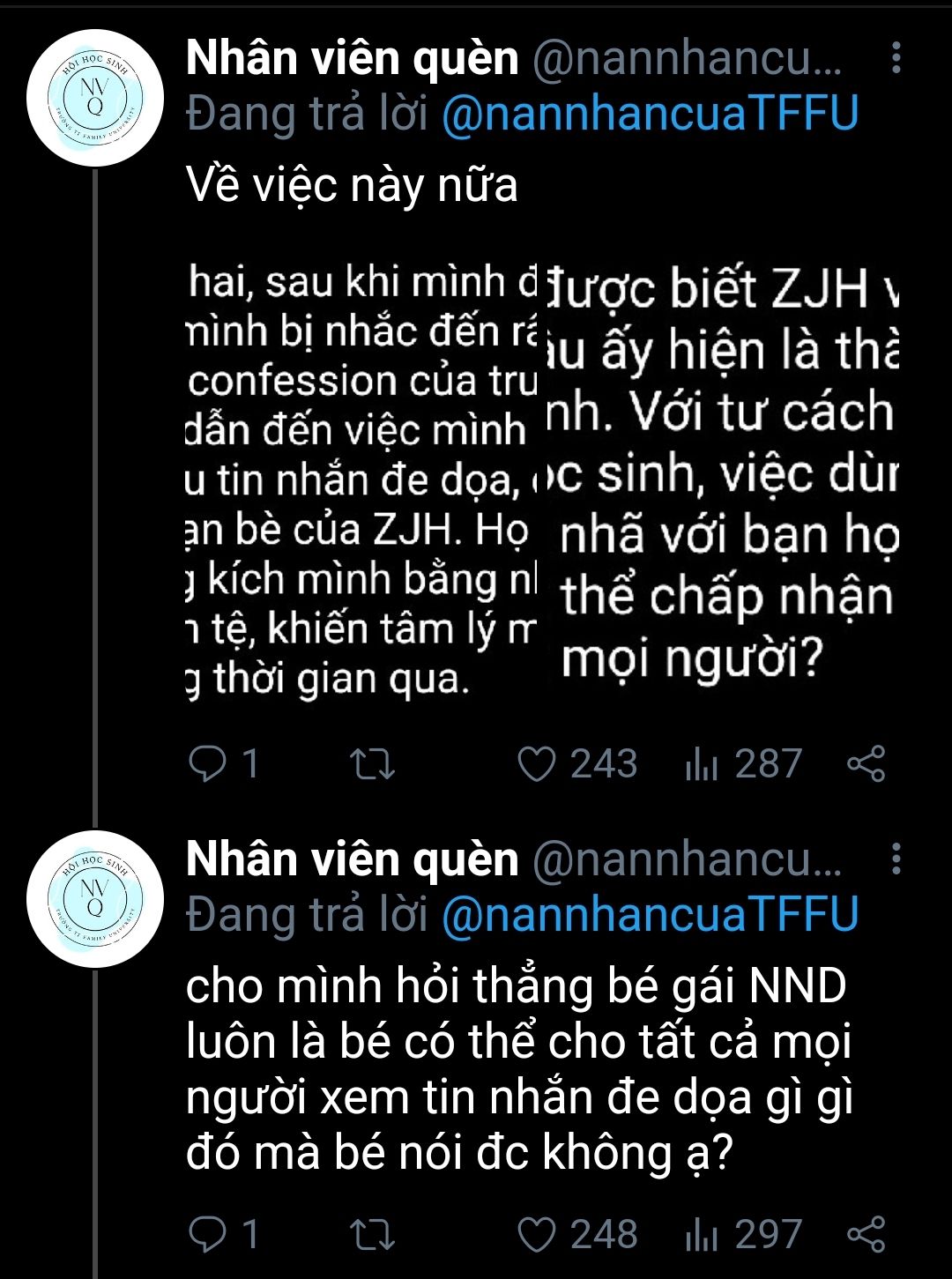Viewport: 952px width, 1279px height.
Task: Open more options on the second tweet
Action: [896, 859]
